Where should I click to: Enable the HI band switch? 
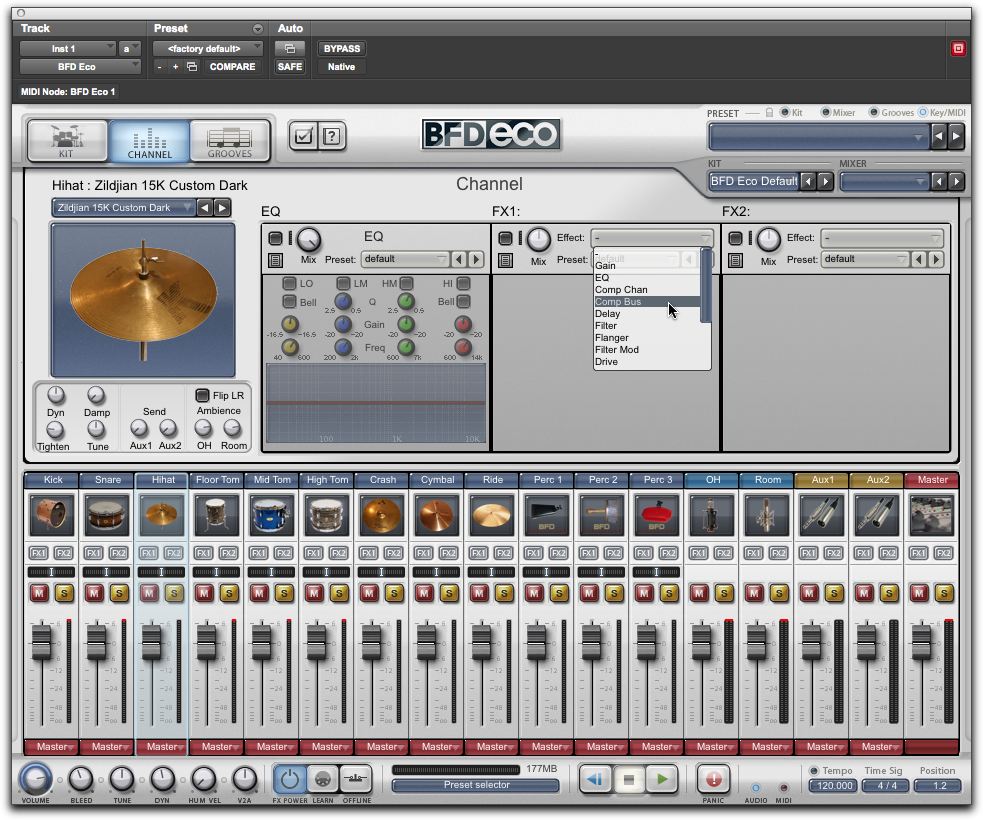463,283
